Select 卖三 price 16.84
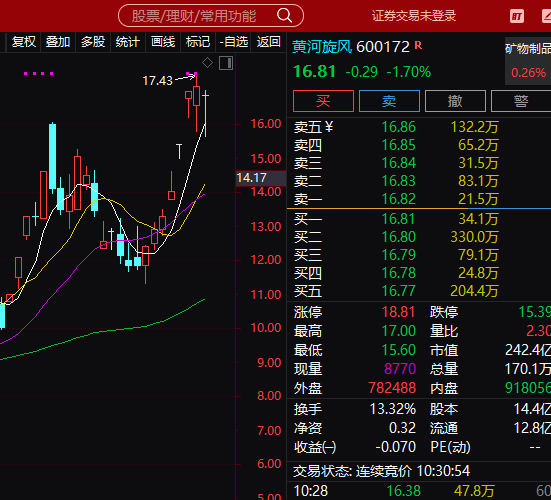Image resolution: width=551 pixels, height=500 pixels. point(398,163)
